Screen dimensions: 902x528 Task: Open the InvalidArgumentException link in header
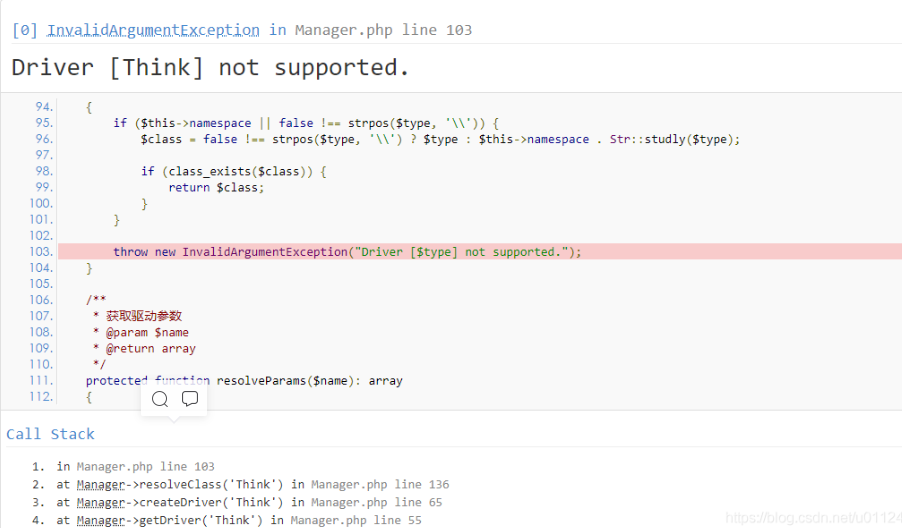[153, 30]
